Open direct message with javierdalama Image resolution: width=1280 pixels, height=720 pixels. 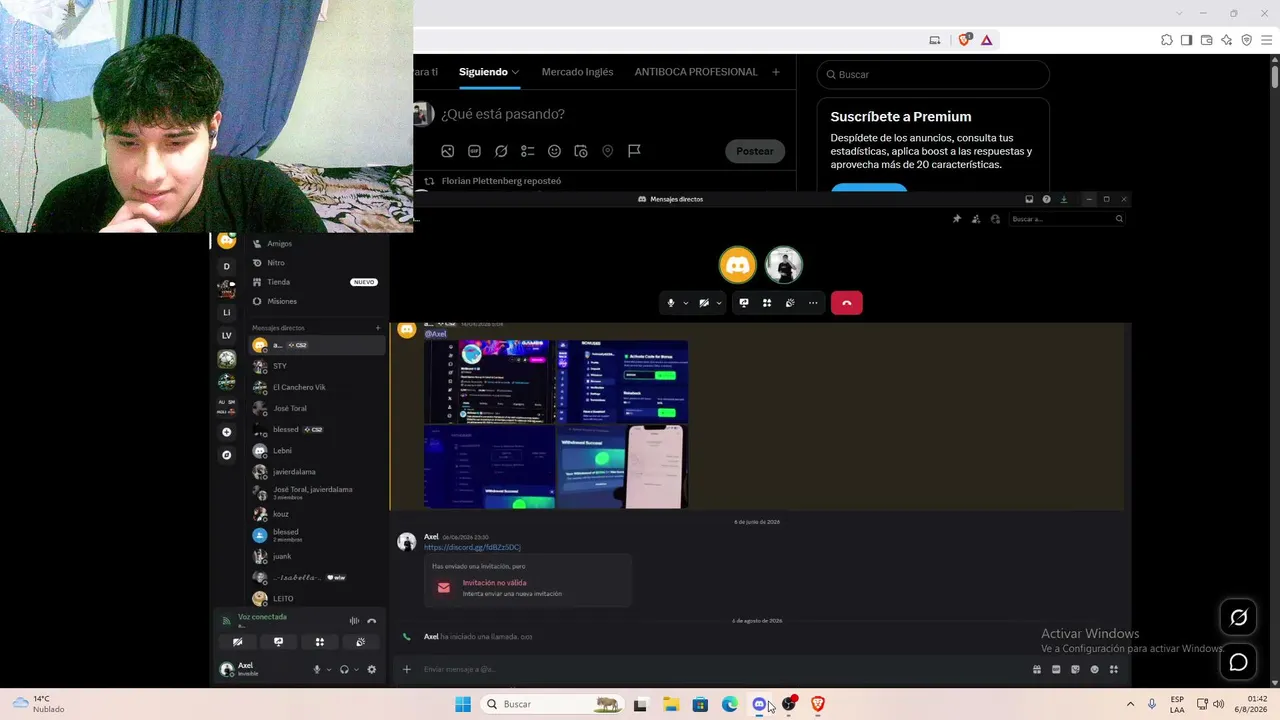point(317,472)
